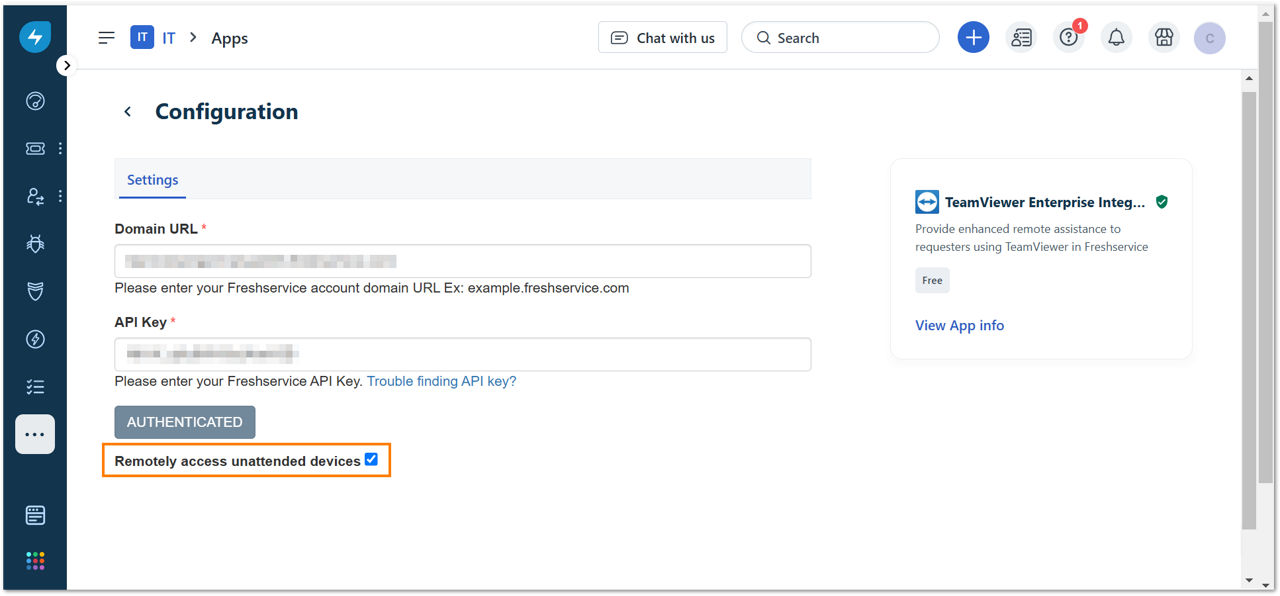Open the Tickets icon in sidebar
The width and height of the screenshot is (1280, 596).
[35, 148]
